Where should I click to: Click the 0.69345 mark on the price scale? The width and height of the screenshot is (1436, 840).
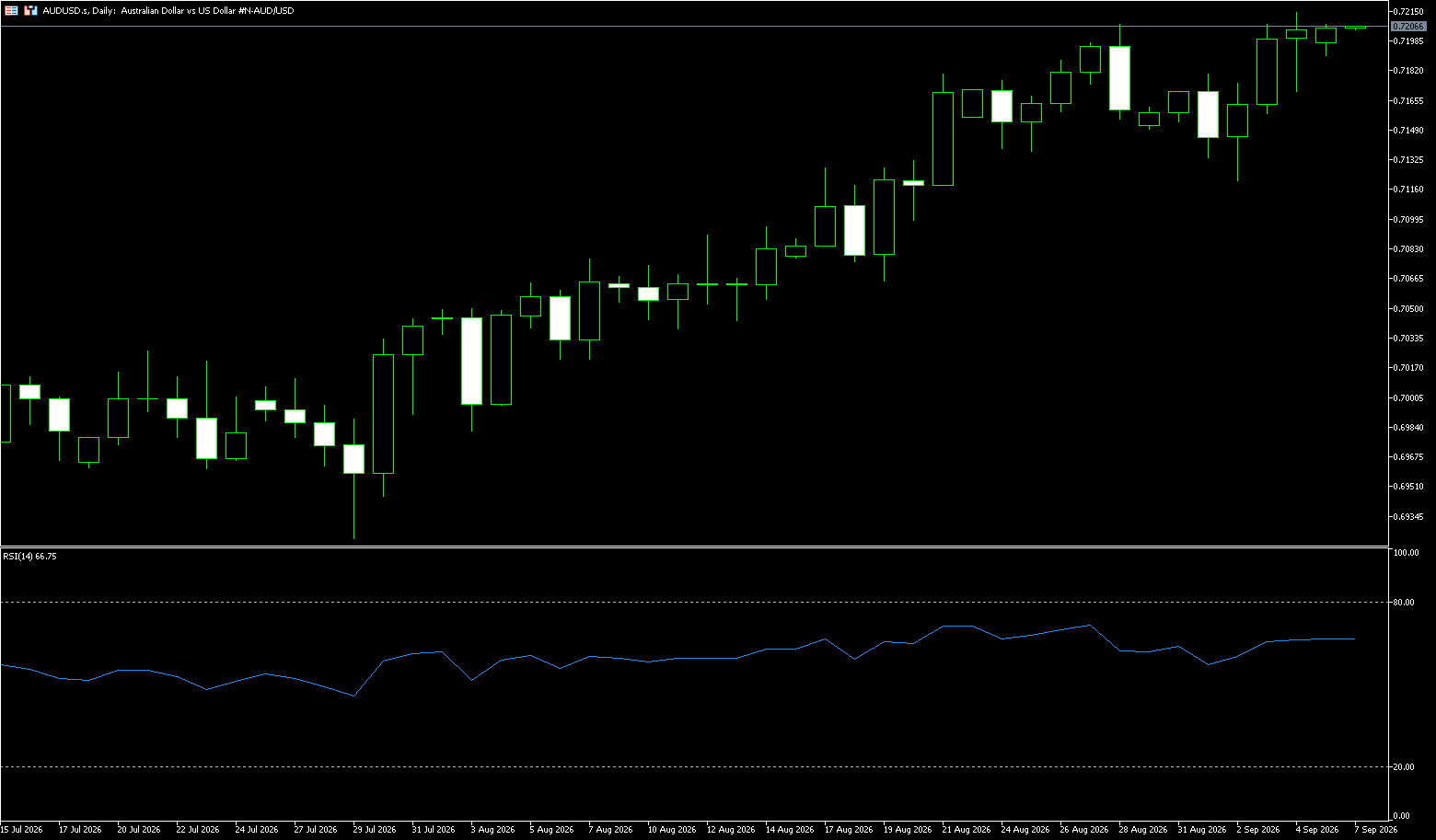coord(1408,516)
